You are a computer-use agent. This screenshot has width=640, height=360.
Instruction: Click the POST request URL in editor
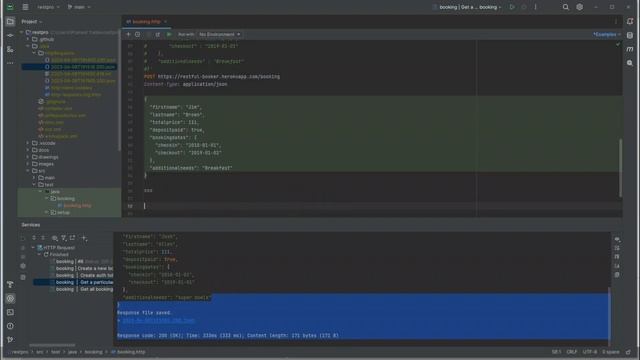pos(219,77)
